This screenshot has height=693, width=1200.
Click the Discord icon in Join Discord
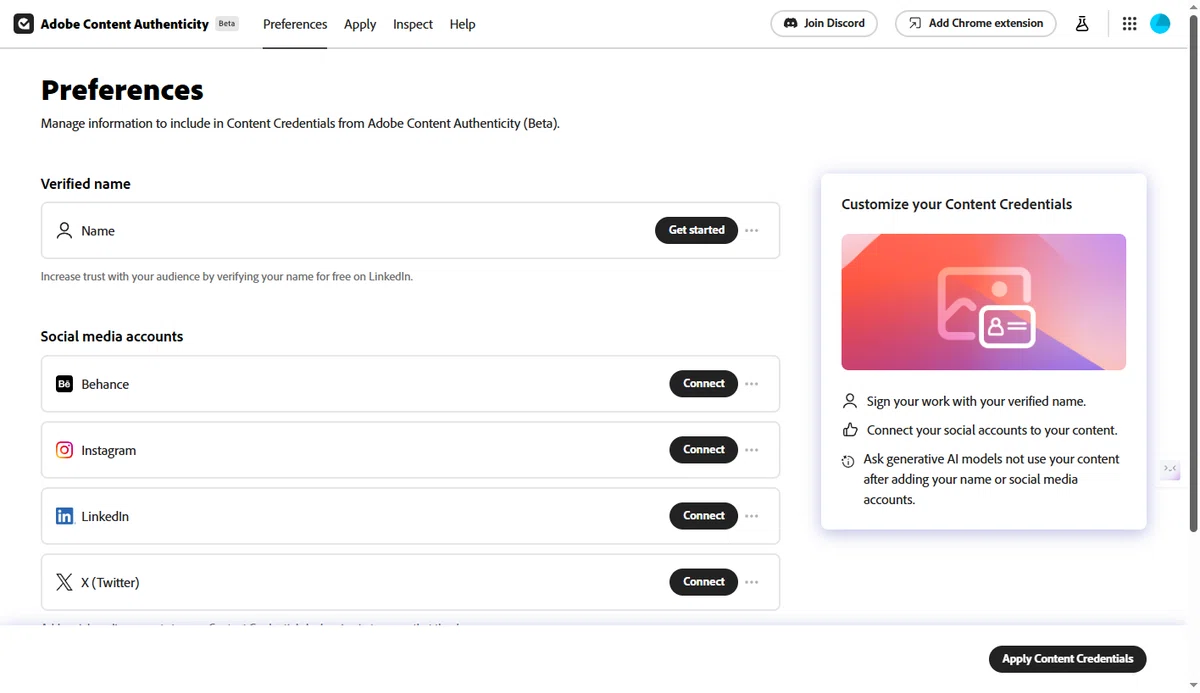tap(790, 23)
